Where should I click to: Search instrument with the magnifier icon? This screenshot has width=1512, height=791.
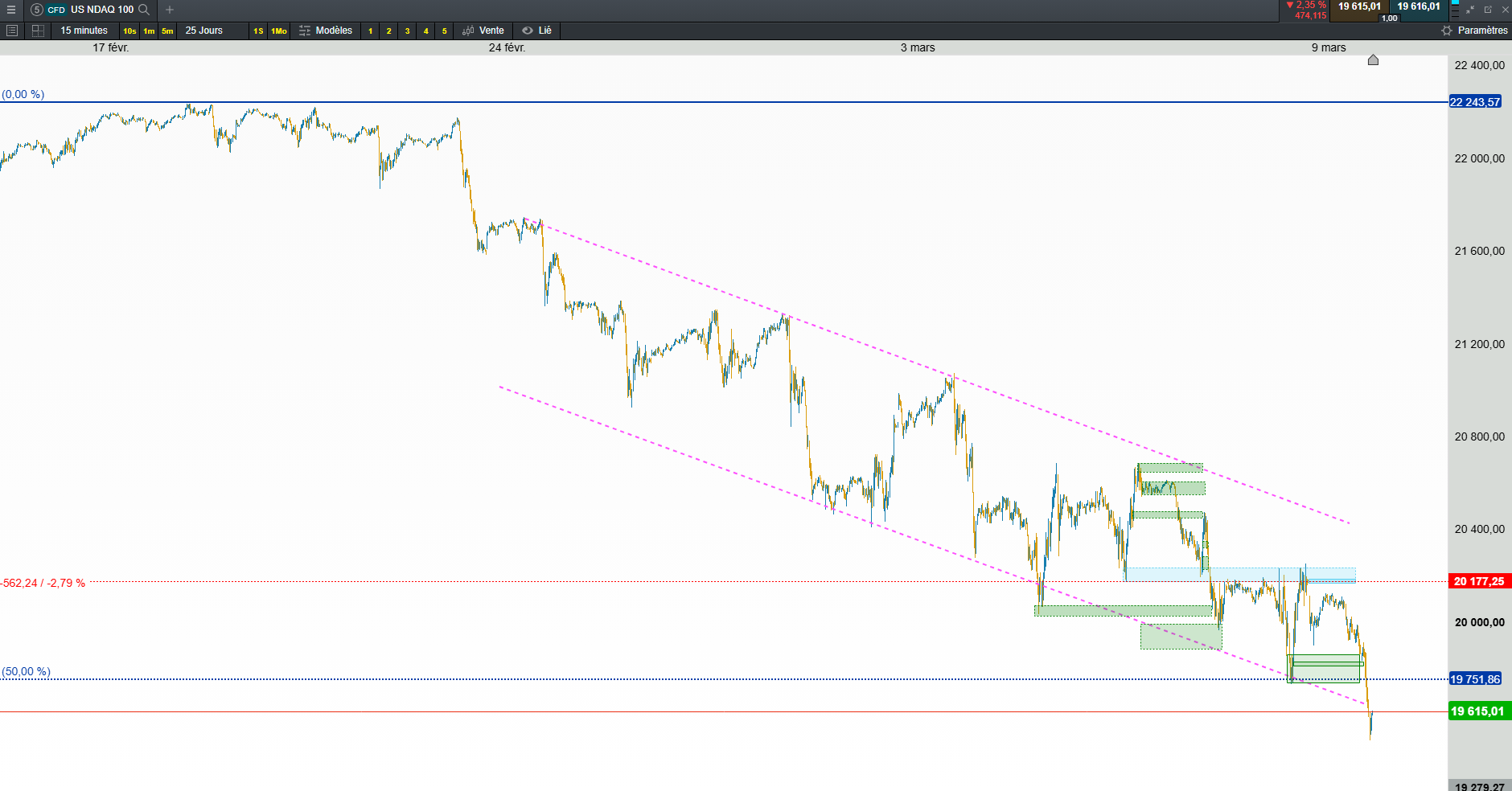coord(144,10)
